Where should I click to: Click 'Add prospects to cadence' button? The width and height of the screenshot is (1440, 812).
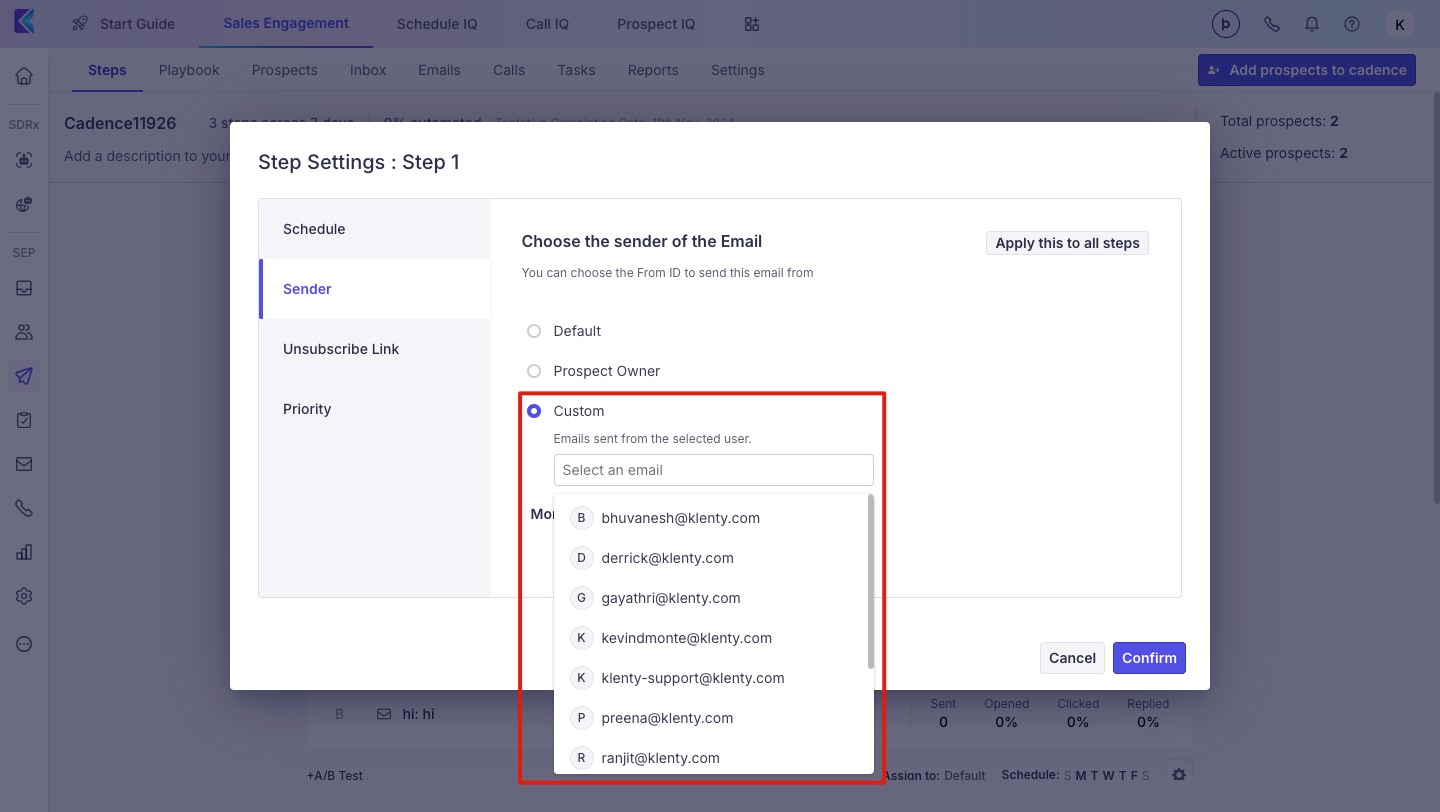click(x=1307, y=70)
